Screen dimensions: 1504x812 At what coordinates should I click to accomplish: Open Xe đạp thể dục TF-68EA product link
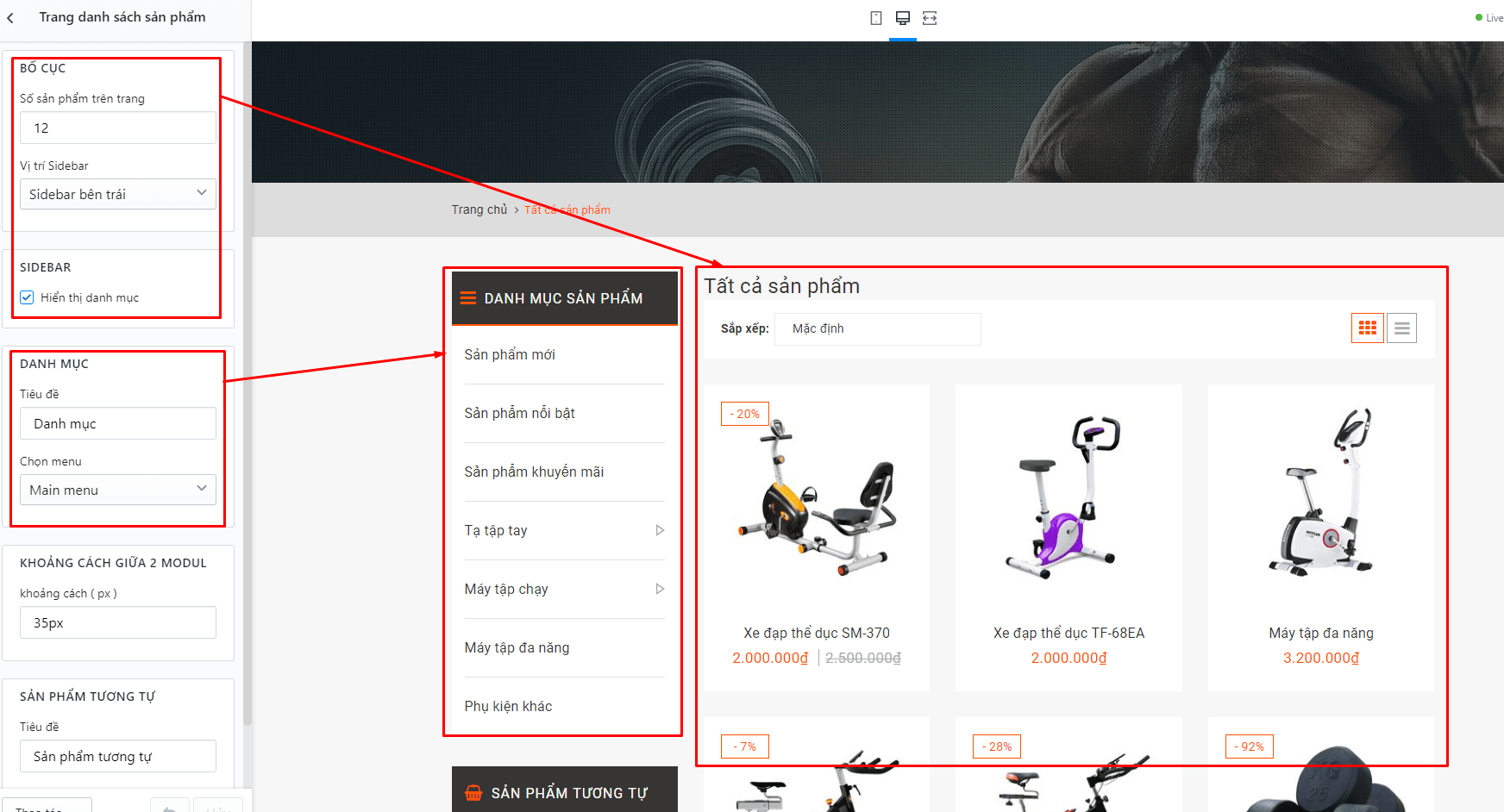click(x=1068, y=633)
